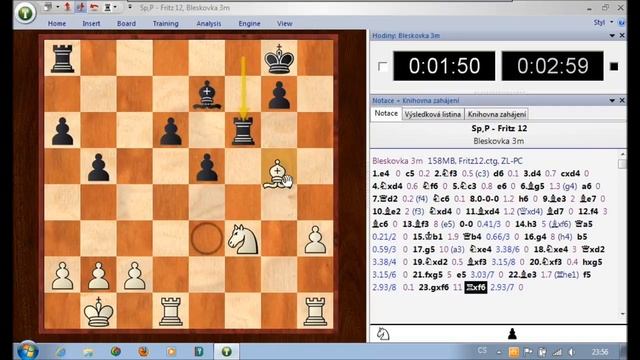This screenshot has height=360, width=640.
Task: Click the CS language indicator
Action: pyautogui.click(x=482, y=351)
